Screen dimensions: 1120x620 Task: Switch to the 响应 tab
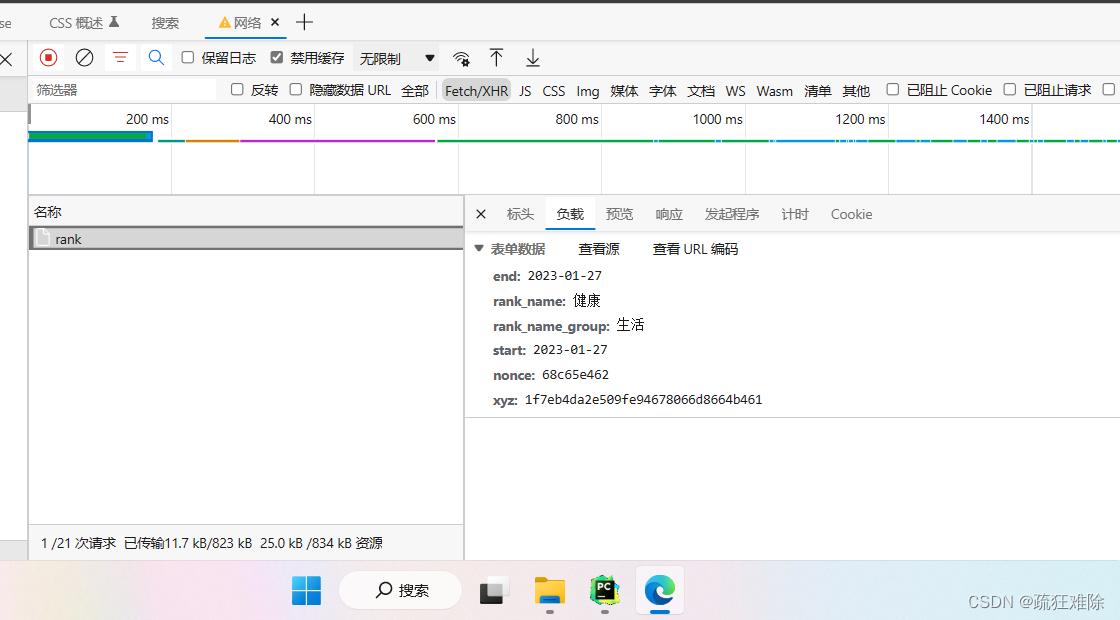pyautogui.click(x=668, y=214)
